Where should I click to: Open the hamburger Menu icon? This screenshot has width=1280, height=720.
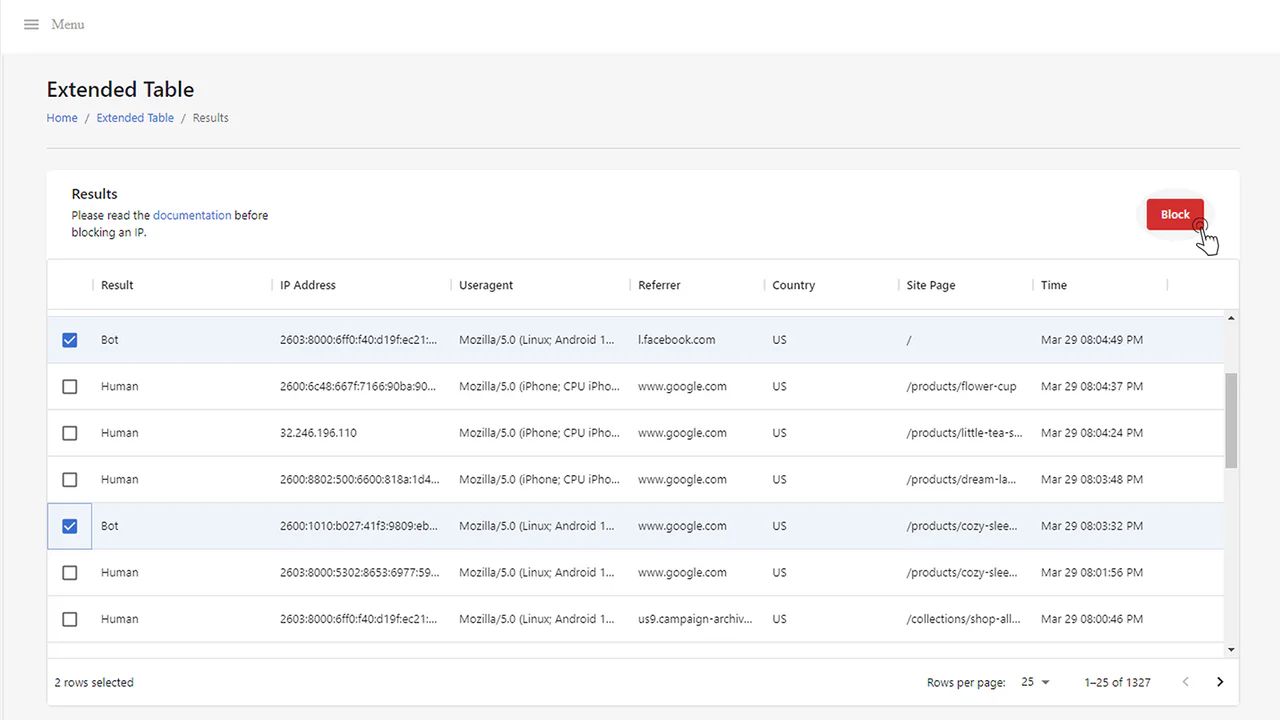tap(31, 24)
